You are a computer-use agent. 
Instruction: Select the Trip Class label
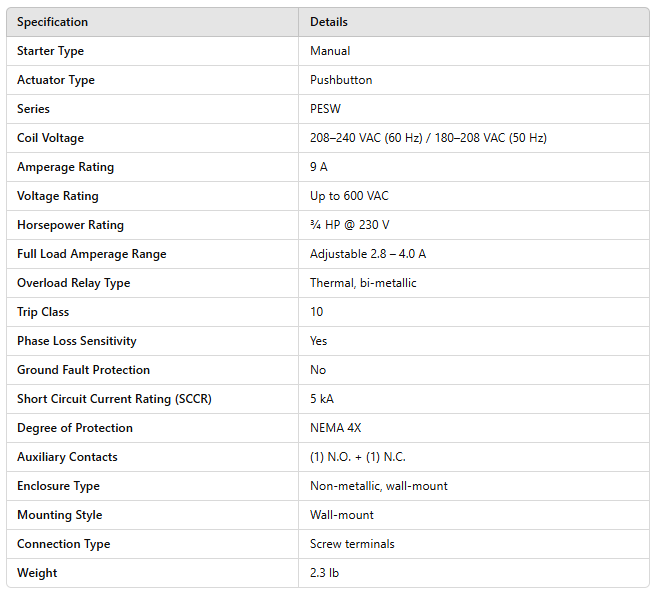tap(43, 312)
